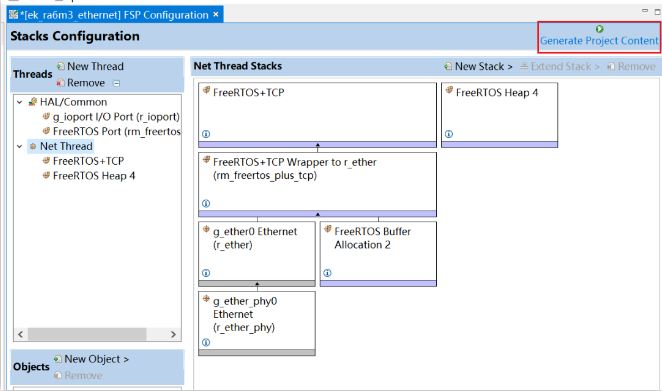Viewport: 662px width, 391px height.
Task: Click the New Object icon
Action: click(x=58, y=359)
